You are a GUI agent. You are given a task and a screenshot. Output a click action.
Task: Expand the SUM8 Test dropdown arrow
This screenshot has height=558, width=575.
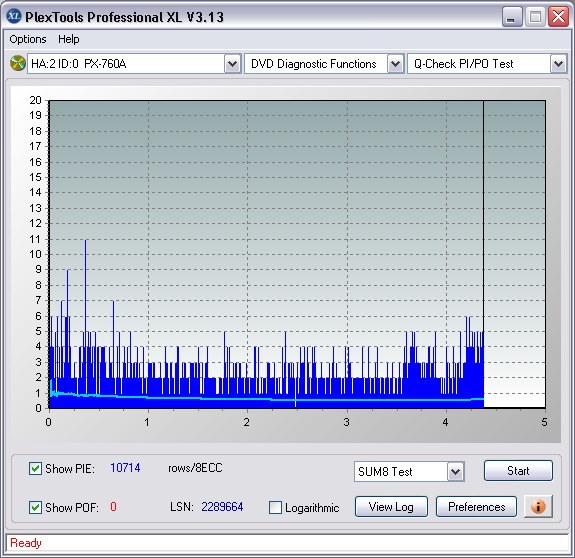click(x=455, y=471)
